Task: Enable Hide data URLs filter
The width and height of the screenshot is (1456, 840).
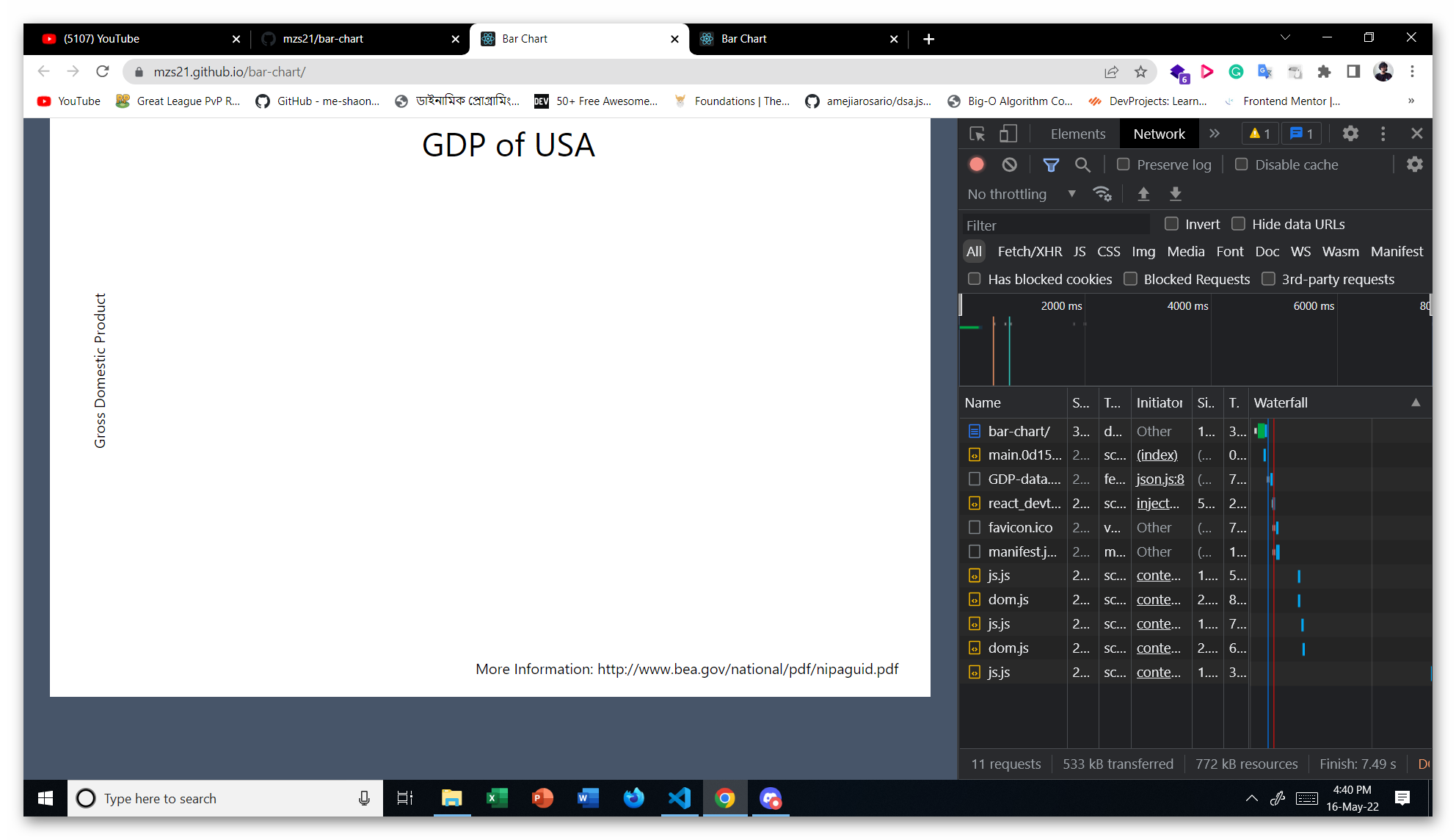Action: (1239, 224)
